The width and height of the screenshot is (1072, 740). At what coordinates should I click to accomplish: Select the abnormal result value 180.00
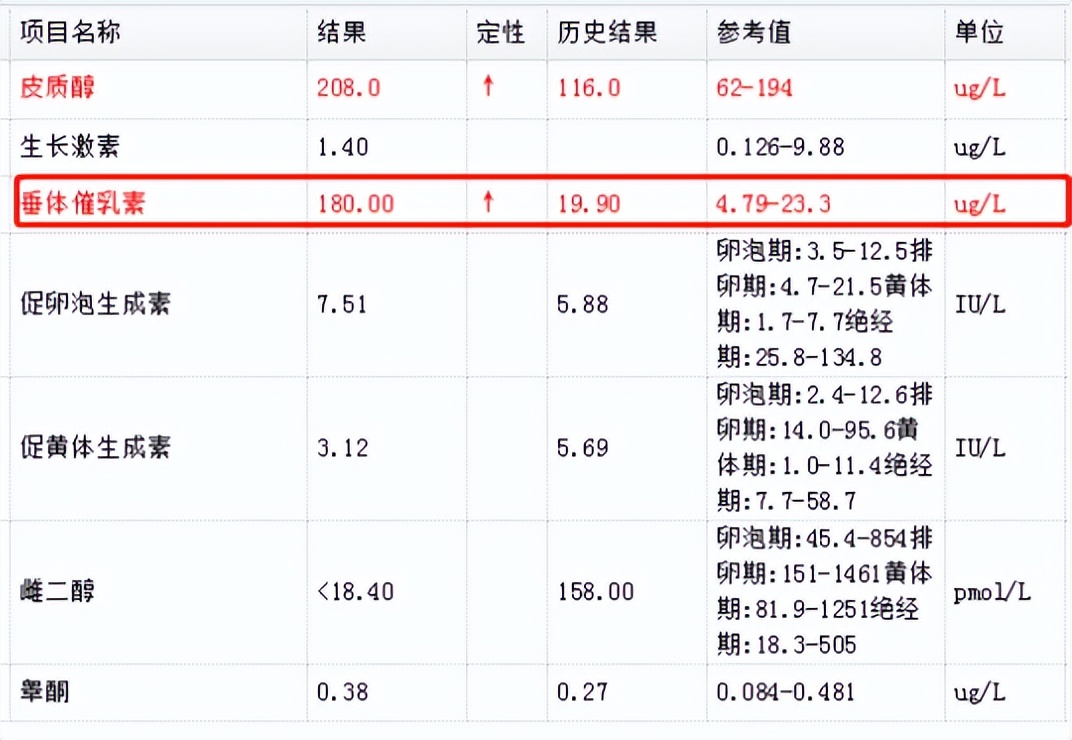coord(355,203)
